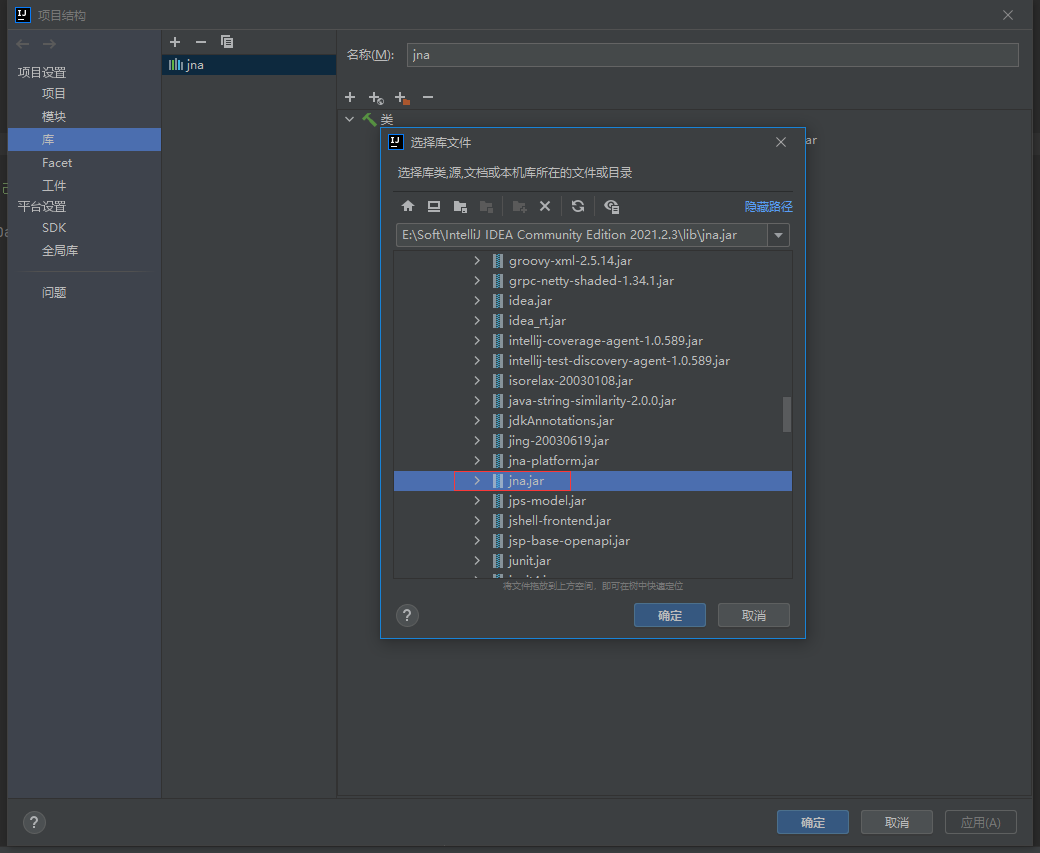Viewport: 1040px width, 853px height.
Task: Click the delete X icon in chooser toolbar
Action: point(545,206)
